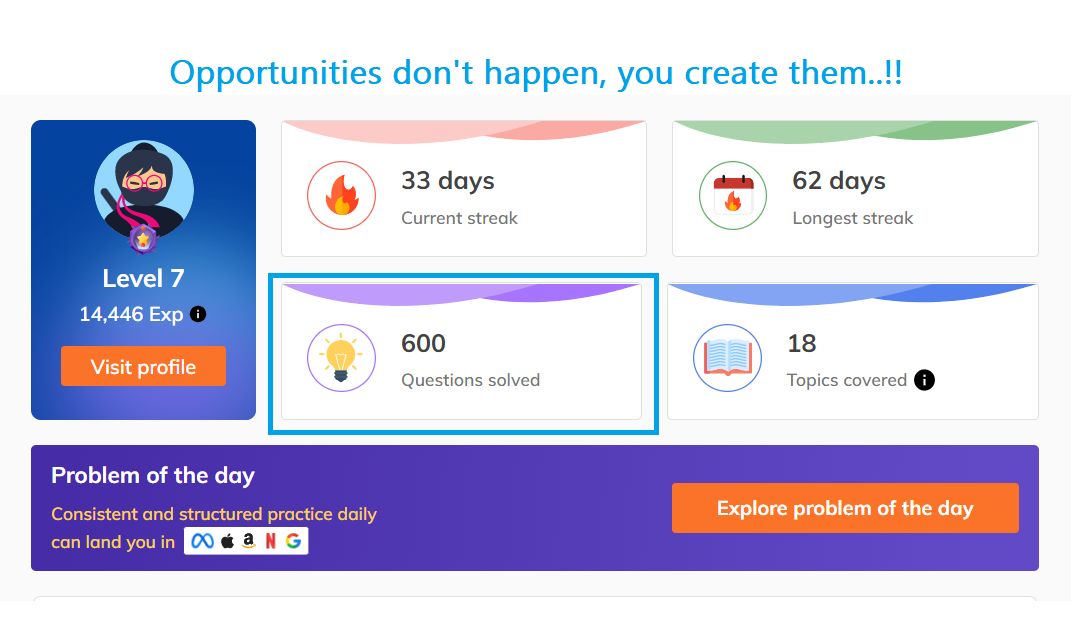
Task: Select the 18 Topics covered card
Action: coord(853,351)
